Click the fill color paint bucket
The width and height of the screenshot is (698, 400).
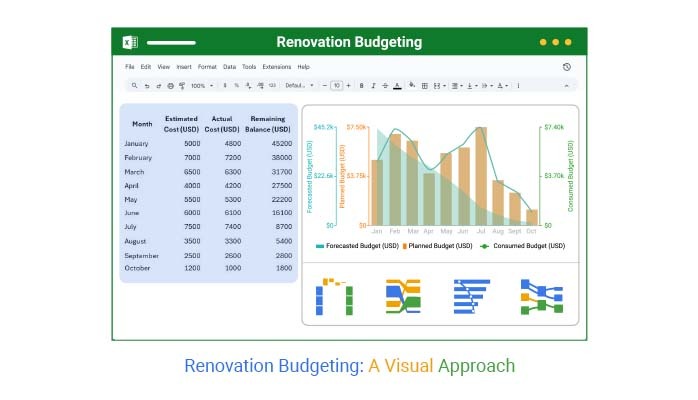tap(412, 86)
